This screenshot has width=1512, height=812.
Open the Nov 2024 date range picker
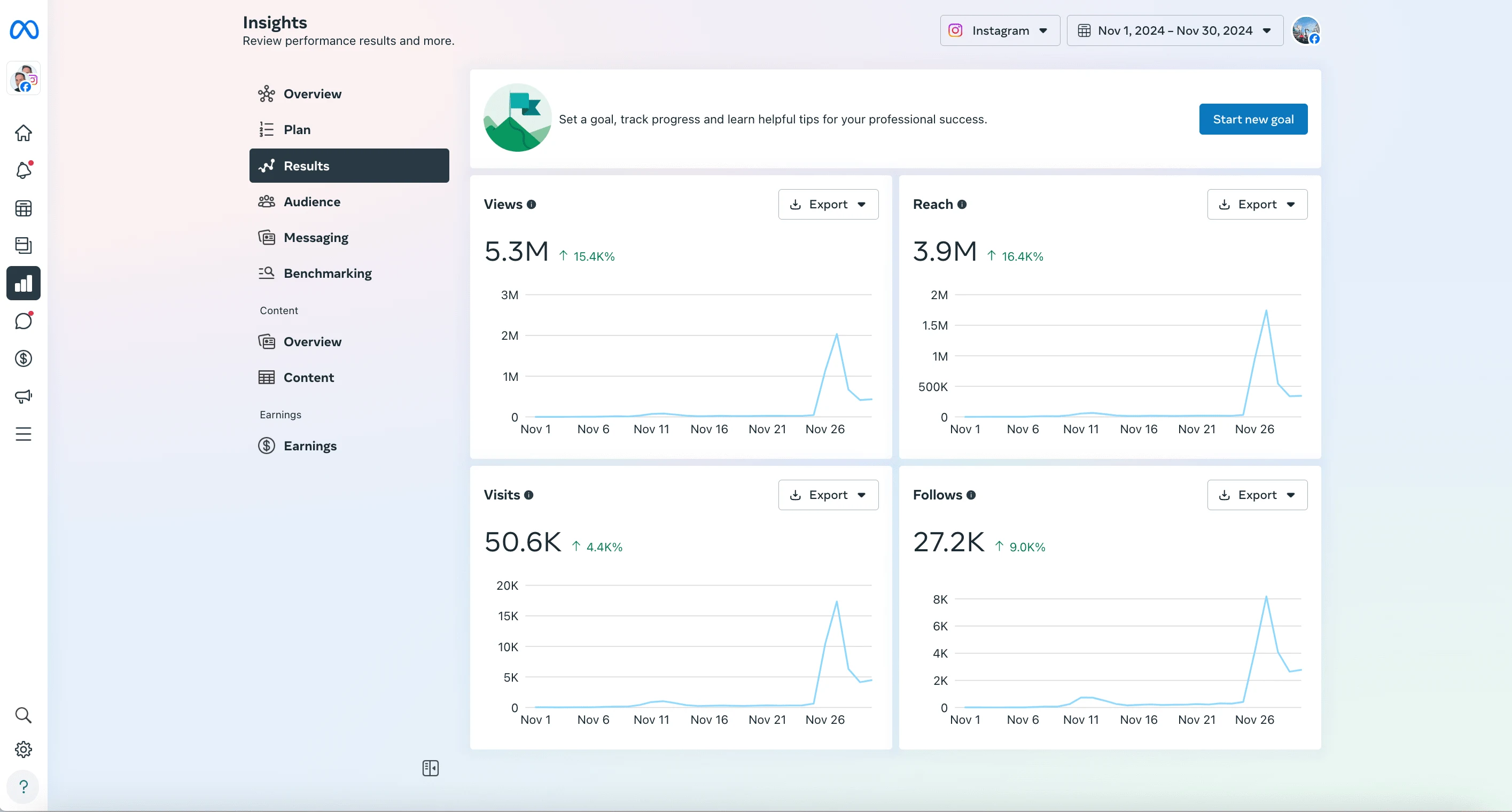click(x=1175, y=30)
